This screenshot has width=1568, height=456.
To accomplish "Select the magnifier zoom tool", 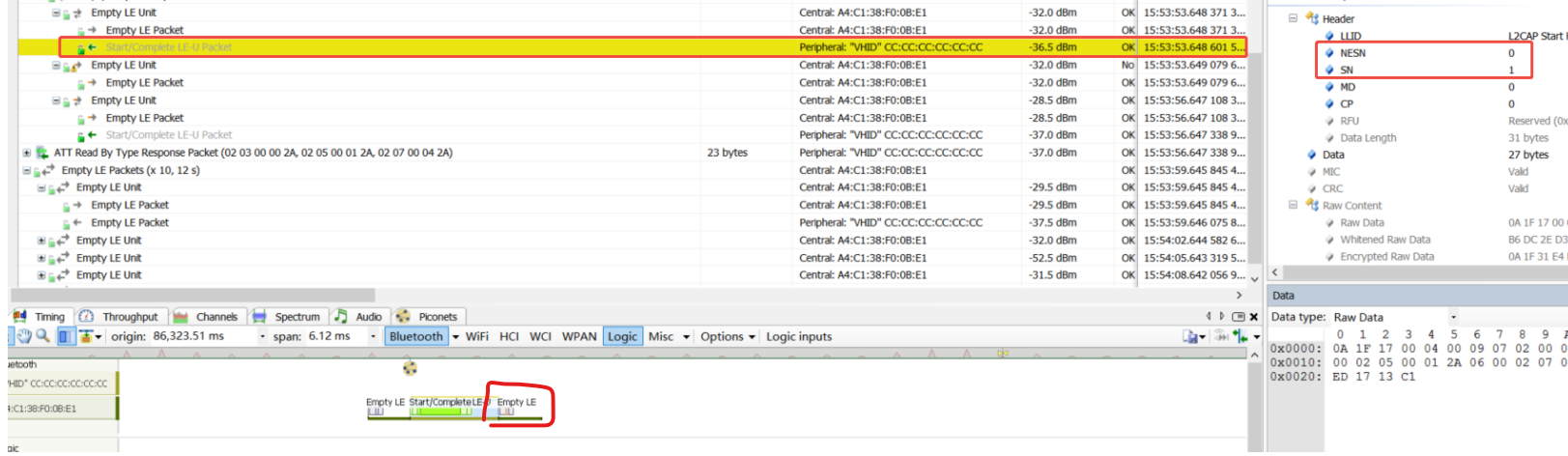I will click(43, 336).
